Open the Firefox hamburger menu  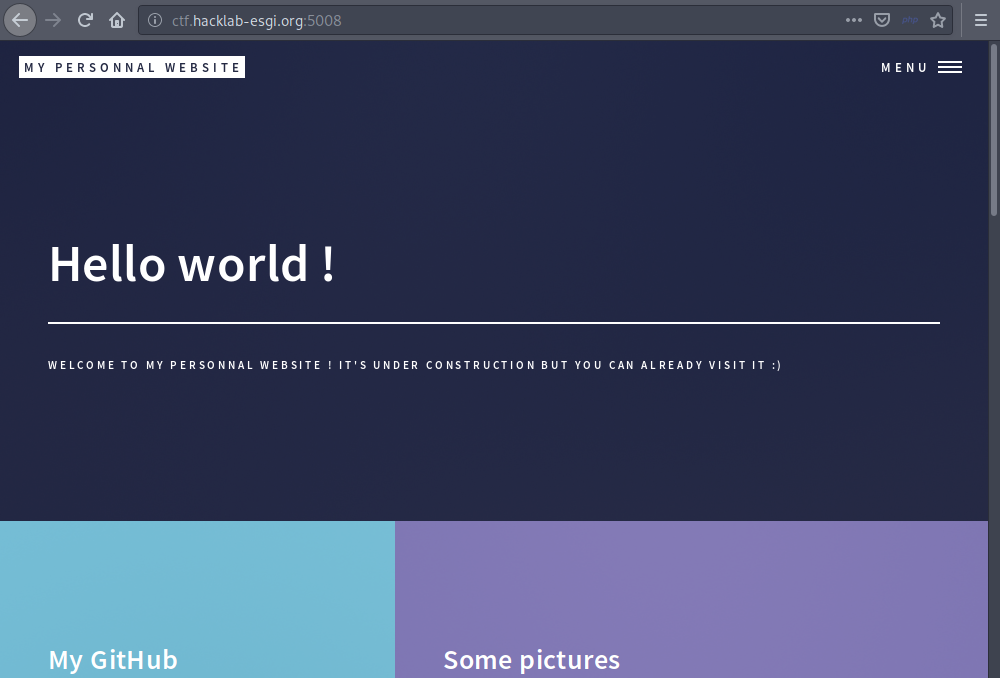click(981, 20)
